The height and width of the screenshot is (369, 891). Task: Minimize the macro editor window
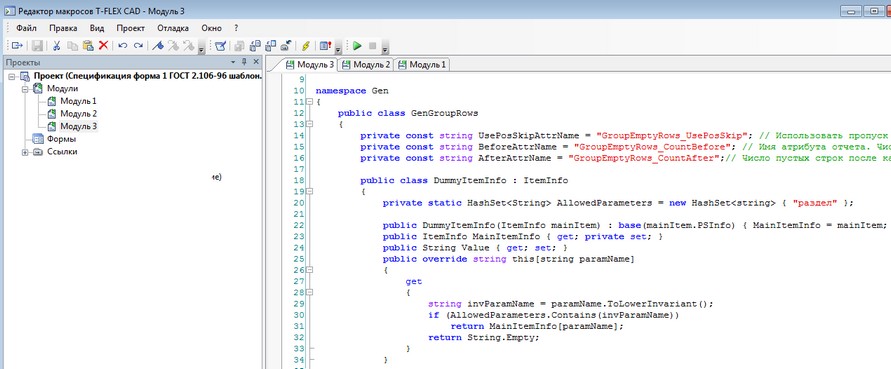(x=852, y=10)
